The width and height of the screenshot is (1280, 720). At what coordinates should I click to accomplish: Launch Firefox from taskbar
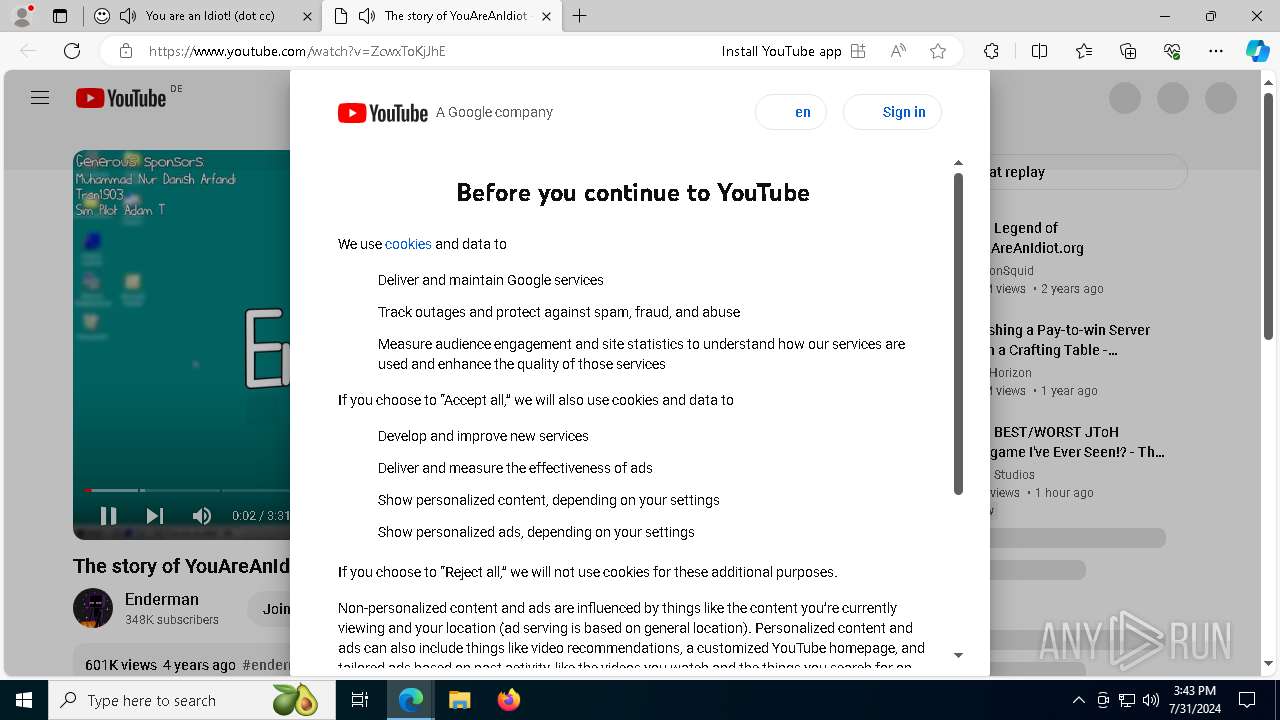click(508, 700)
